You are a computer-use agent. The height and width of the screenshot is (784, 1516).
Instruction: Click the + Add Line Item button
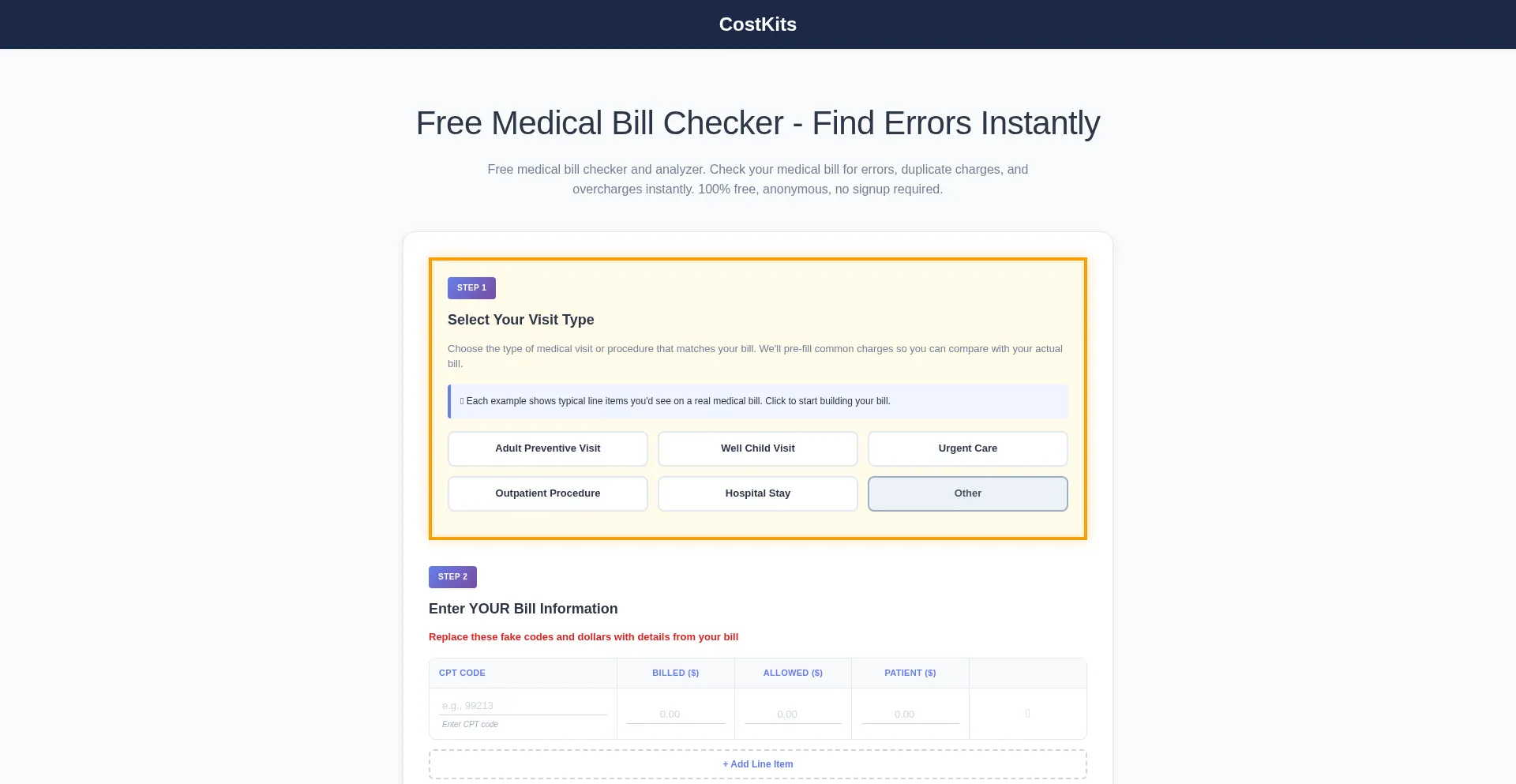(x=757, y=763)
